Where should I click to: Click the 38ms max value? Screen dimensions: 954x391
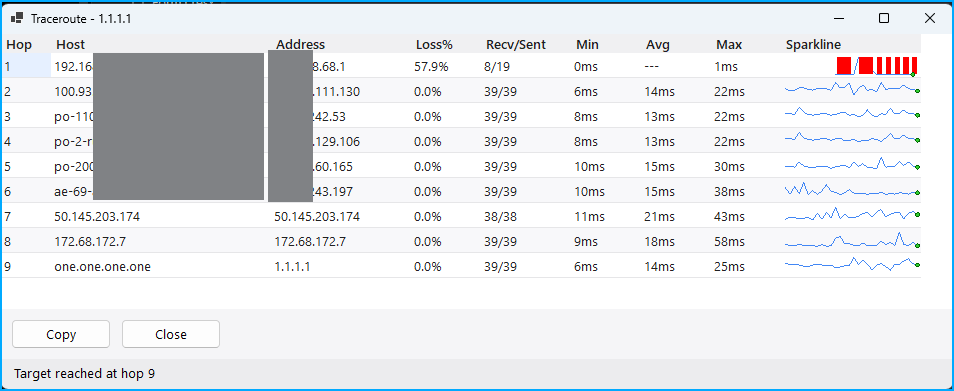click(x=730, y=192)
